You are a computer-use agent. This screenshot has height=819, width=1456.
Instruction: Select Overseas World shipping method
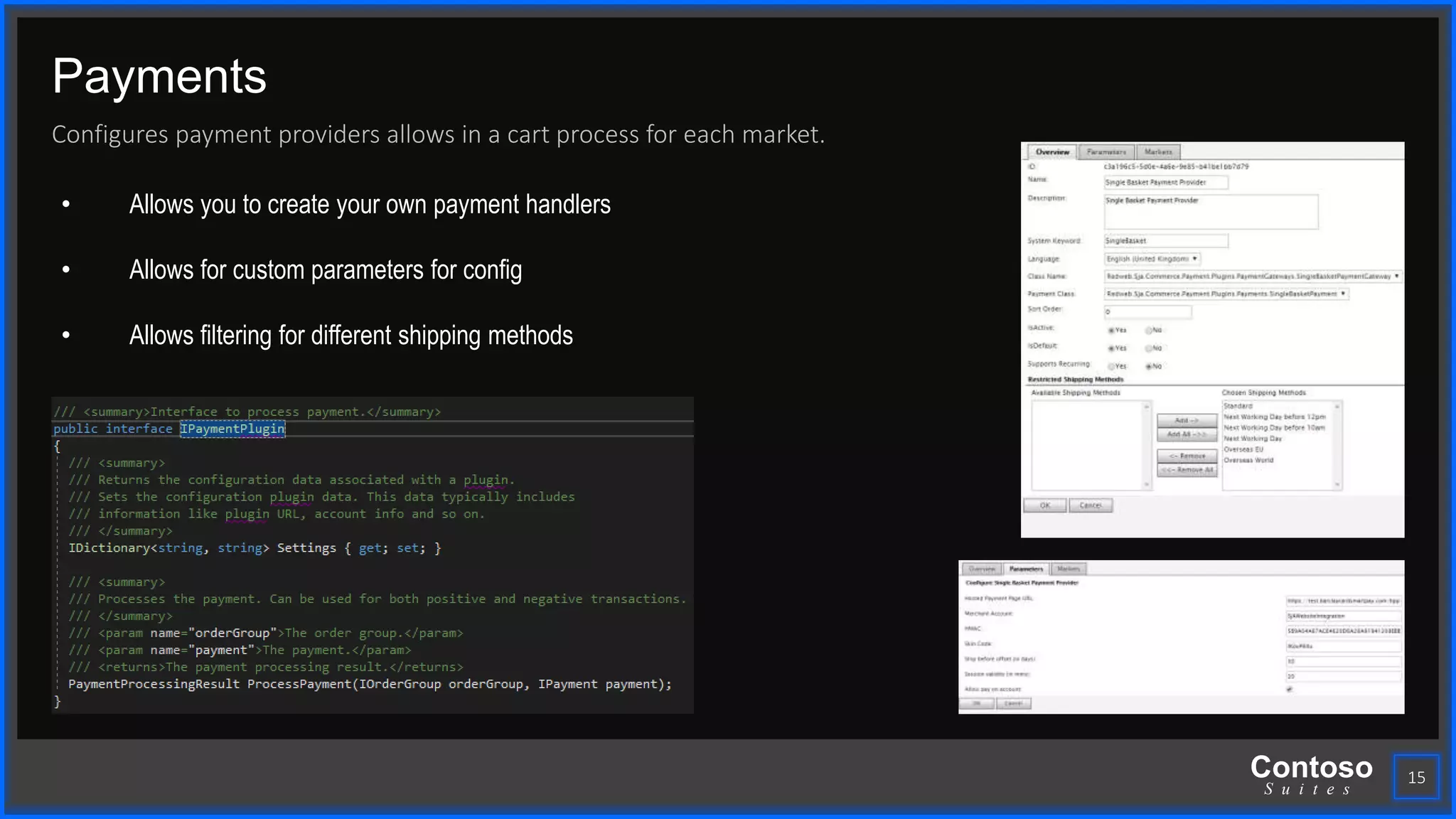[1248, 460]
